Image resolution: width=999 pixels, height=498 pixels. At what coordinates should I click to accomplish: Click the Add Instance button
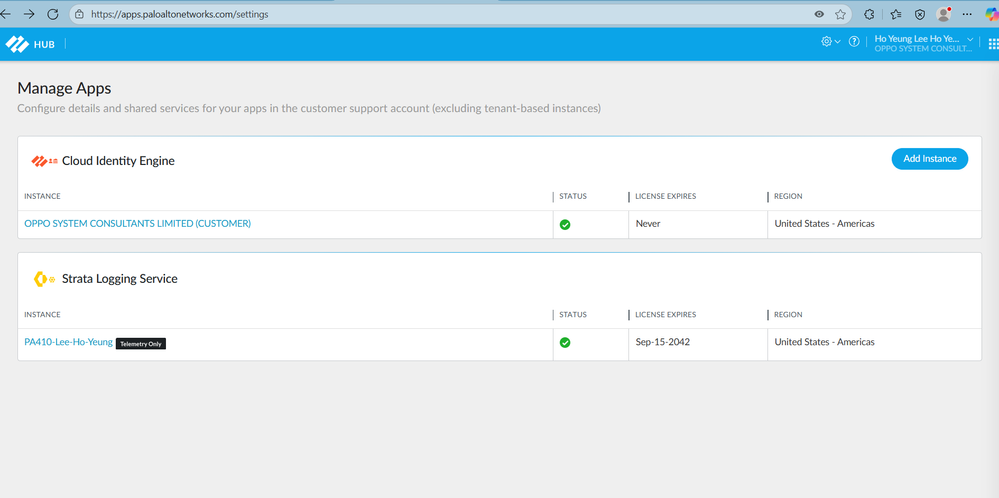point(930,159)
